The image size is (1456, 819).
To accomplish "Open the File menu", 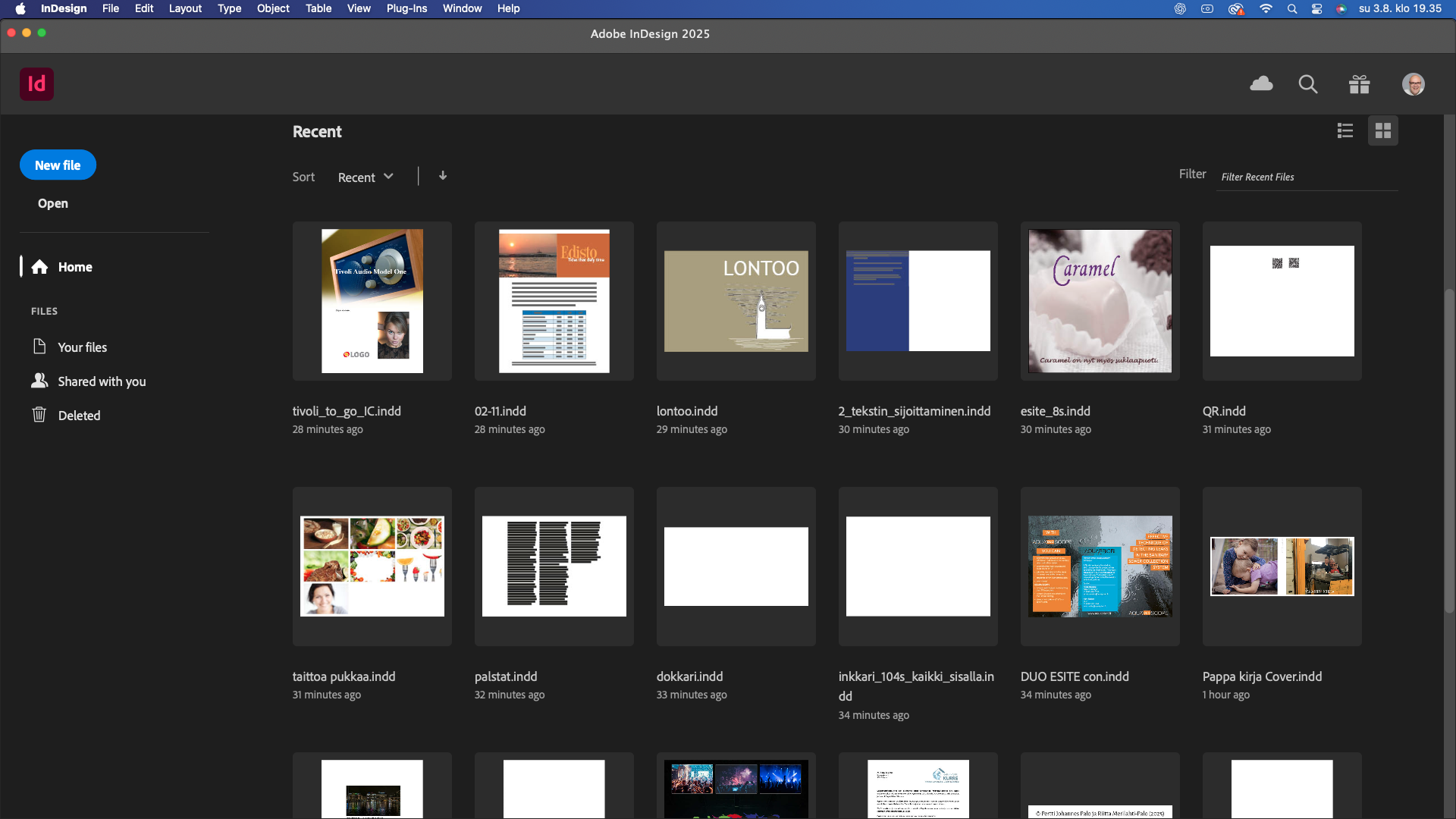I will tap(111, 8).
